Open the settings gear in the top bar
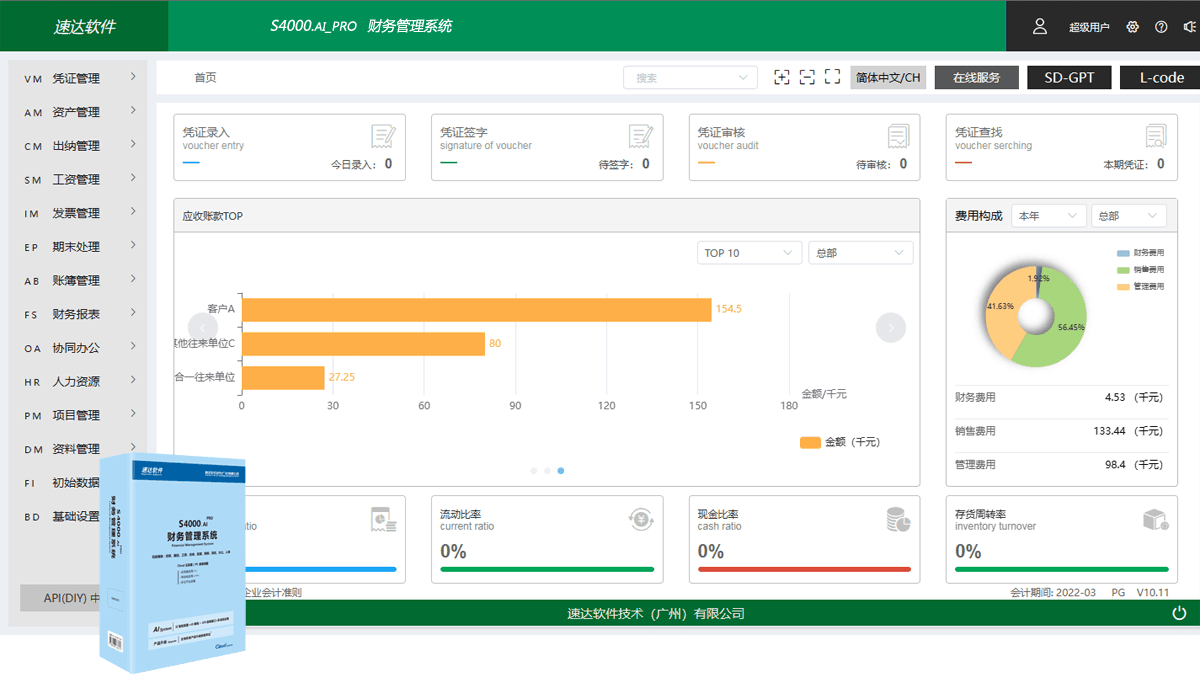 click(1132, 26)
